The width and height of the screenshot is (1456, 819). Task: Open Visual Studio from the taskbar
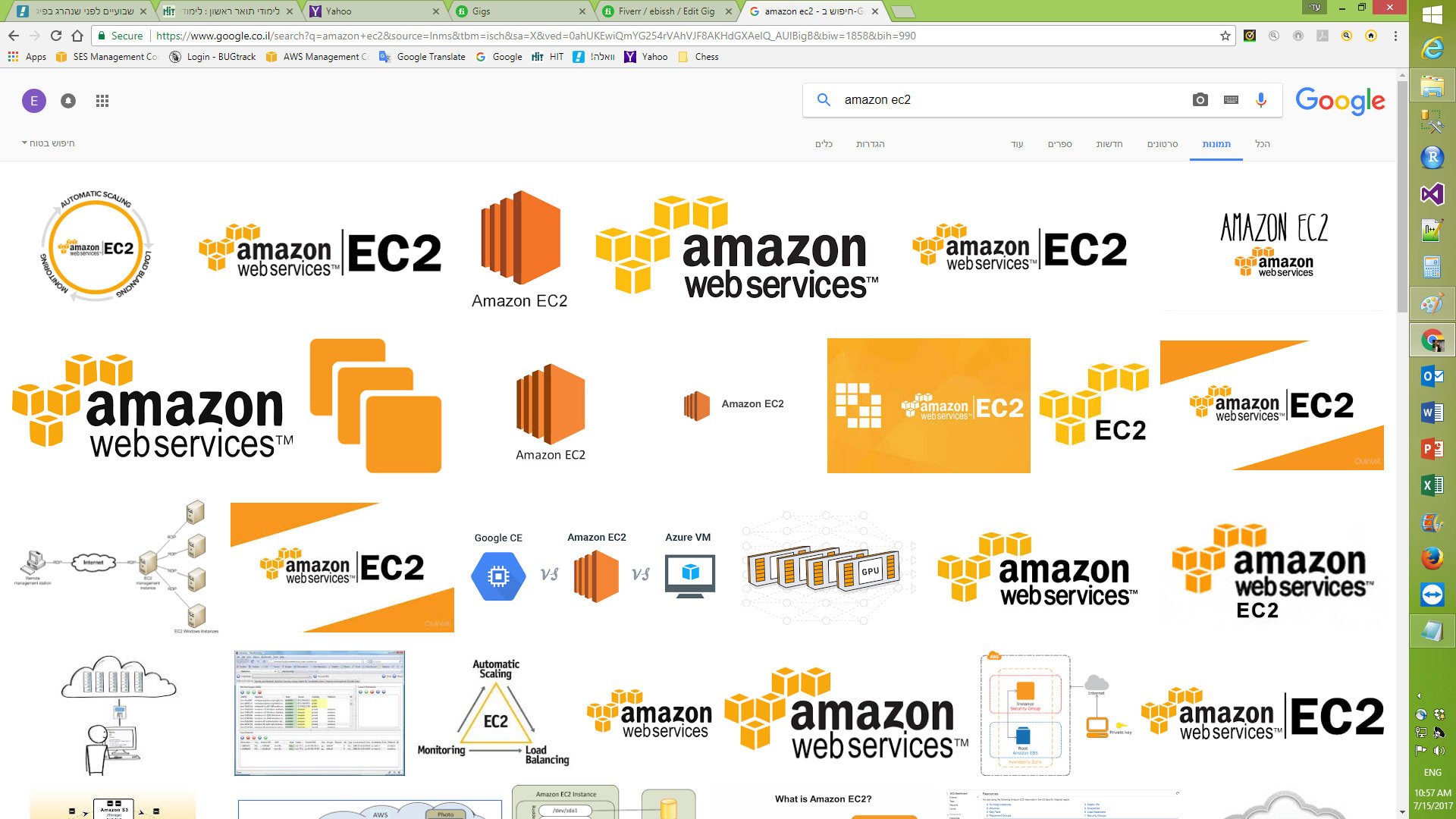click(1432, 194)
